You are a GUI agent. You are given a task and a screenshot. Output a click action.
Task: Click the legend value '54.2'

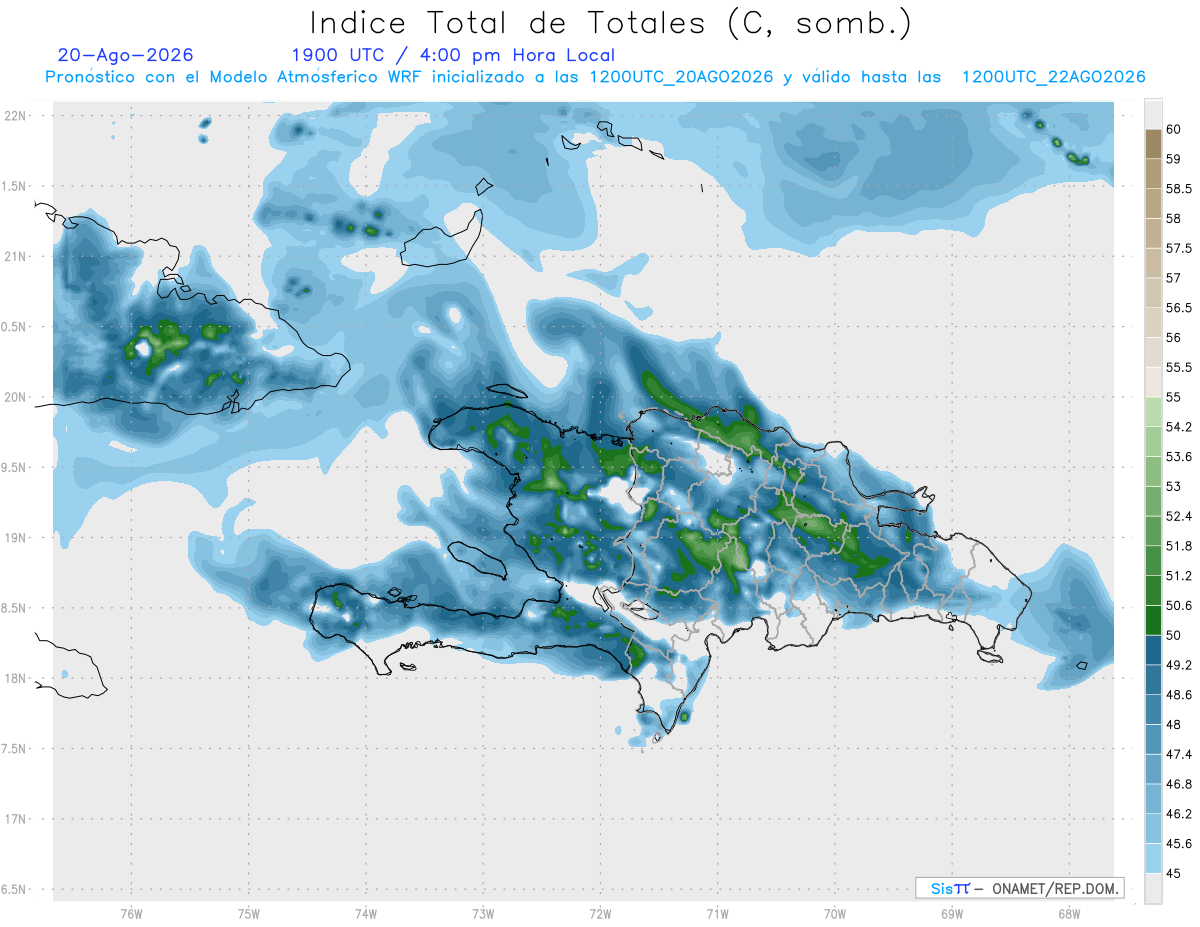pyautogui.click(x=1178, y=427)
